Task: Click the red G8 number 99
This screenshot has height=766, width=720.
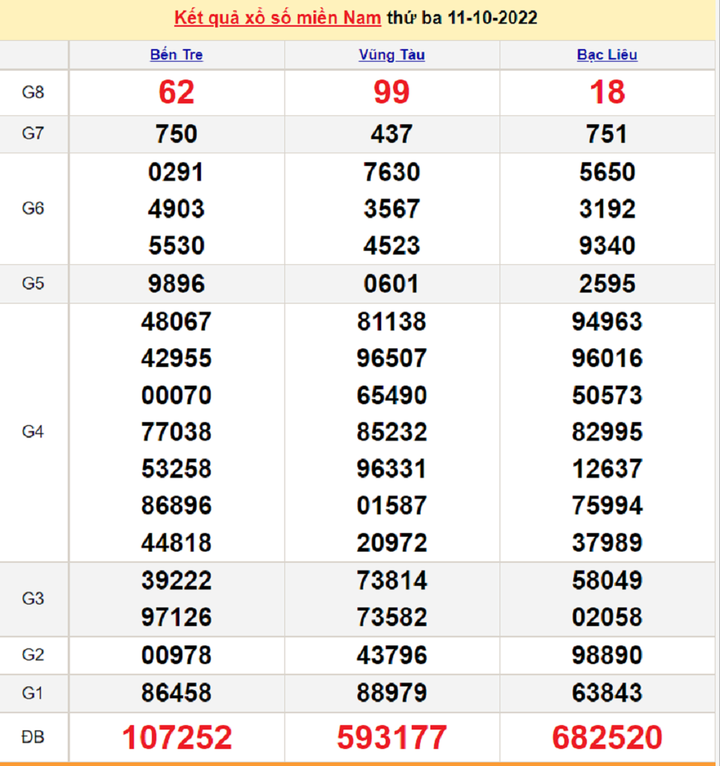Action: (392, 92)
